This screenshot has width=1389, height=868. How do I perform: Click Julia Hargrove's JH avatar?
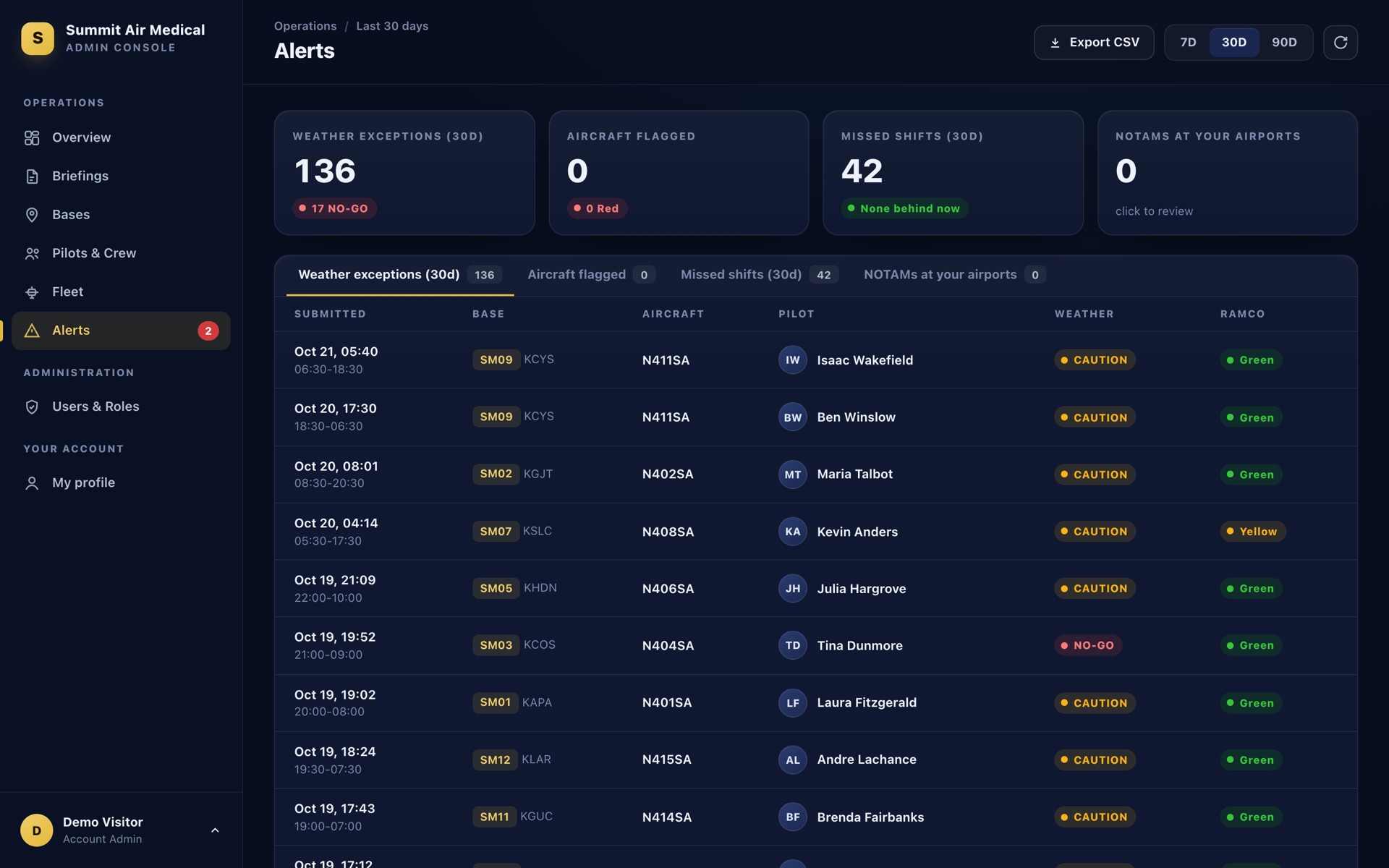(793, 589)
